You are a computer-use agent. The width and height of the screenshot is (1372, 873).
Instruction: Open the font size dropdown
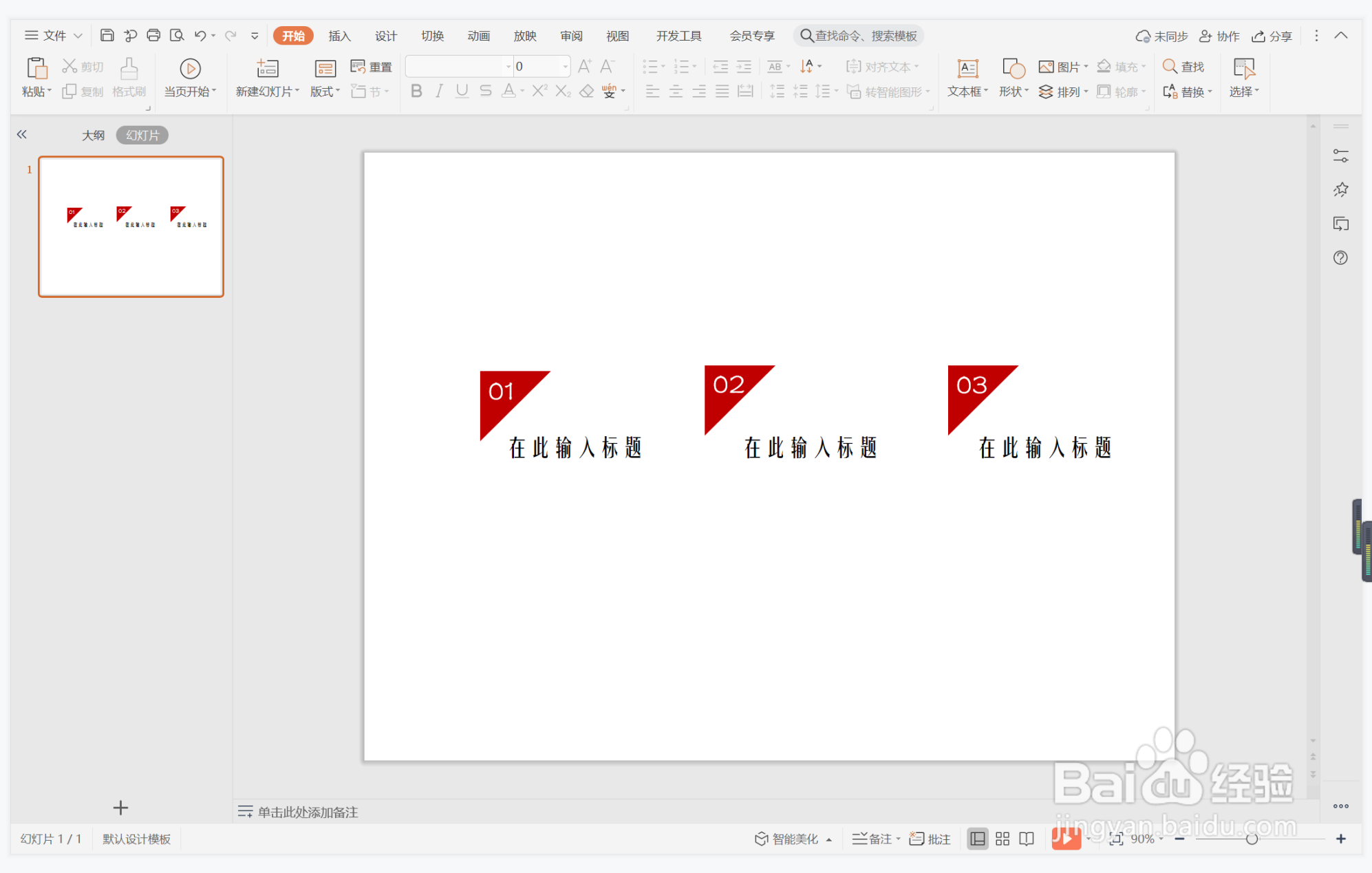coord(565,67)
